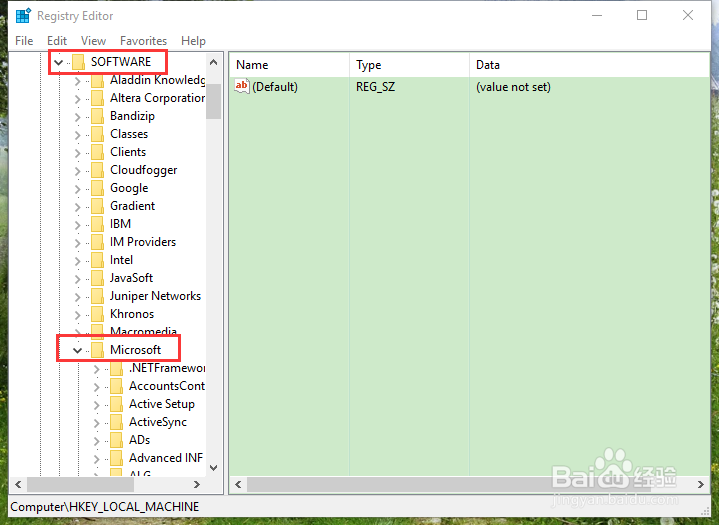Expand the ADs key arrow
719x525 pixels.
(x=96, y=441)
